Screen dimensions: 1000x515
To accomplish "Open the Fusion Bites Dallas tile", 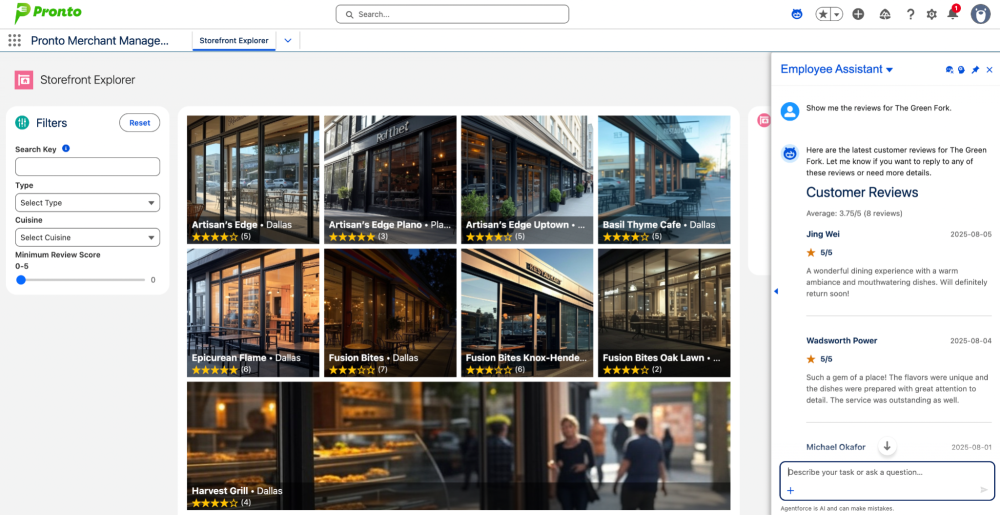I will tap(390, 313).
